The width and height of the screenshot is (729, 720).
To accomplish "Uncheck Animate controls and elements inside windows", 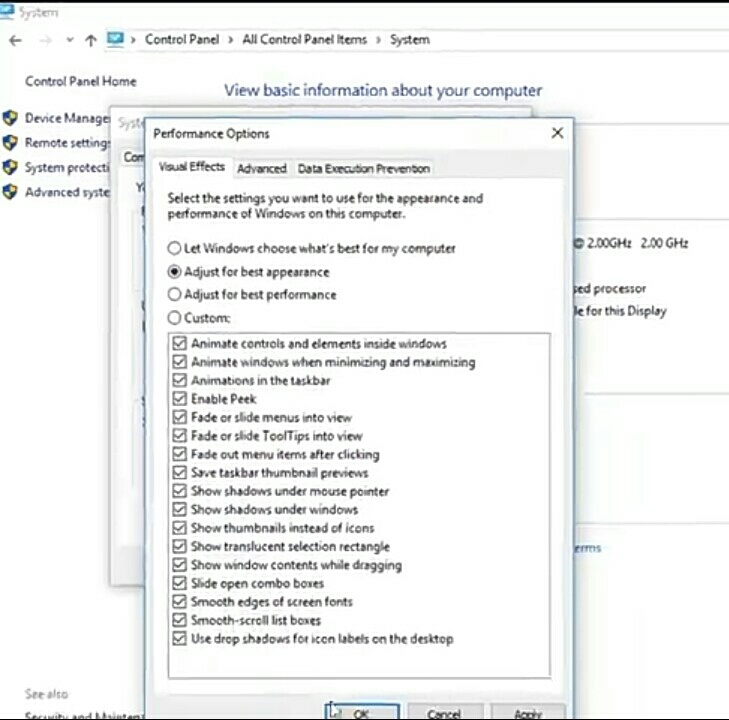I will click(x=179, y=343).
